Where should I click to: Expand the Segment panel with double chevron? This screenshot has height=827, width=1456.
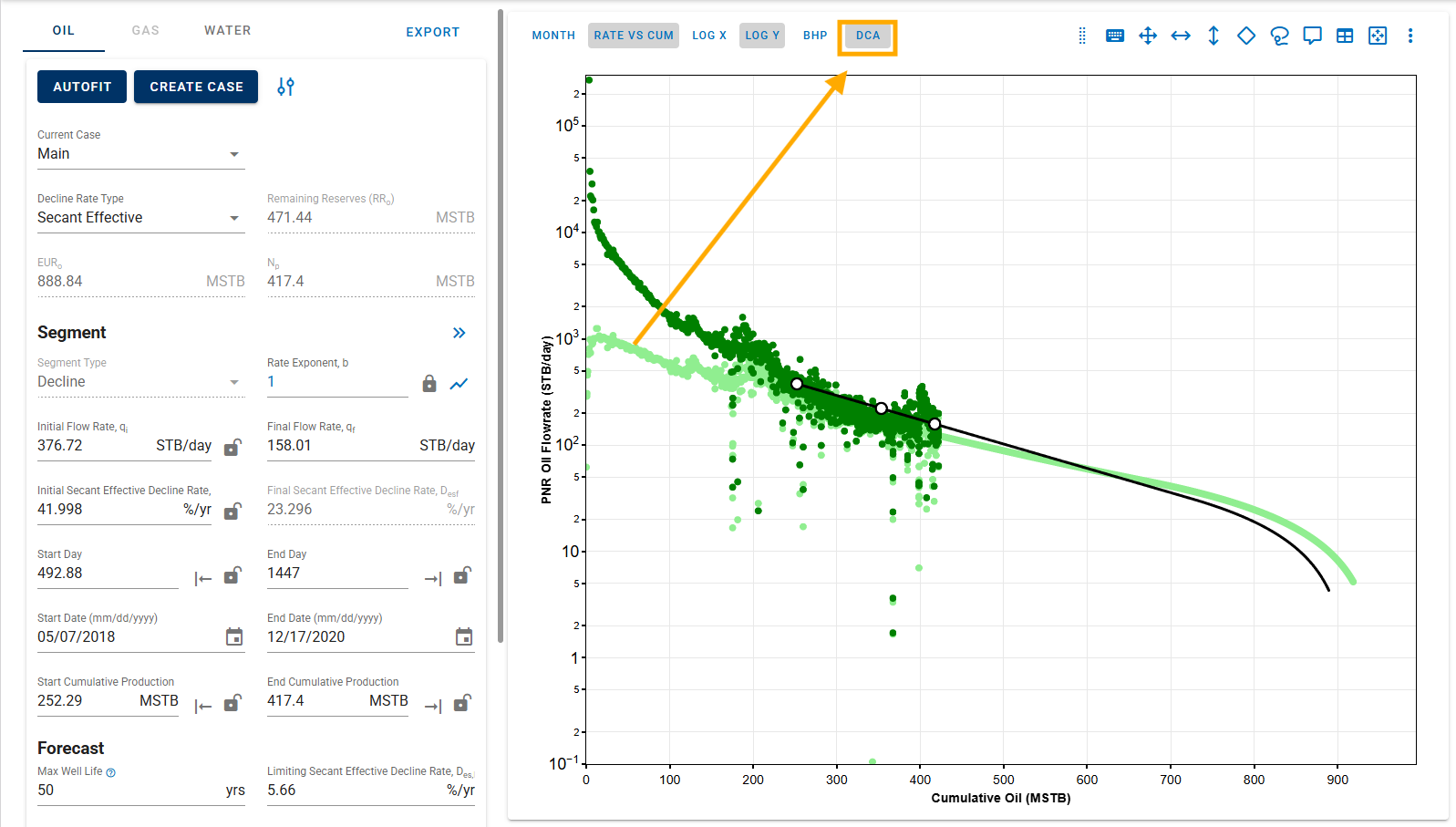click(460, 333)
